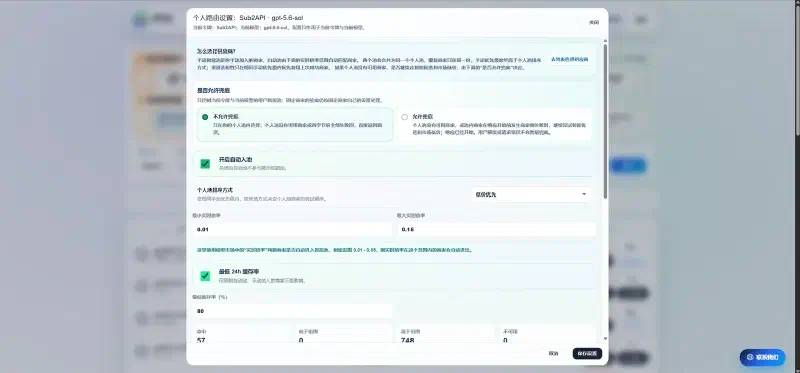Click the minimum rate field showing 0.01
This screenshot has height=373, width=800.
(292, 230)
